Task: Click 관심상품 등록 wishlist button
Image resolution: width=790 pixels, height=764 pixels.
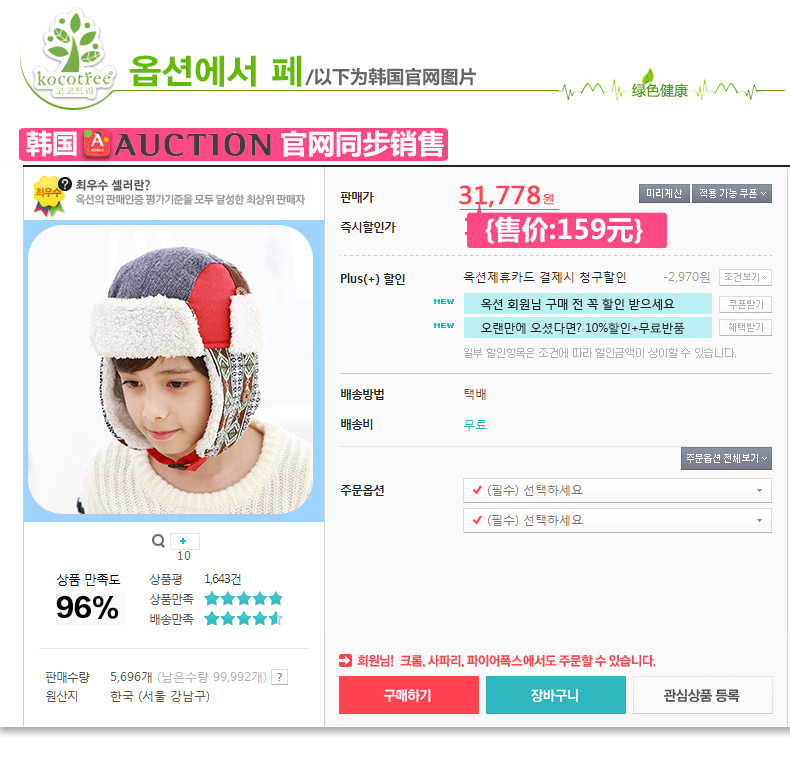Action: tap(702, 695)
